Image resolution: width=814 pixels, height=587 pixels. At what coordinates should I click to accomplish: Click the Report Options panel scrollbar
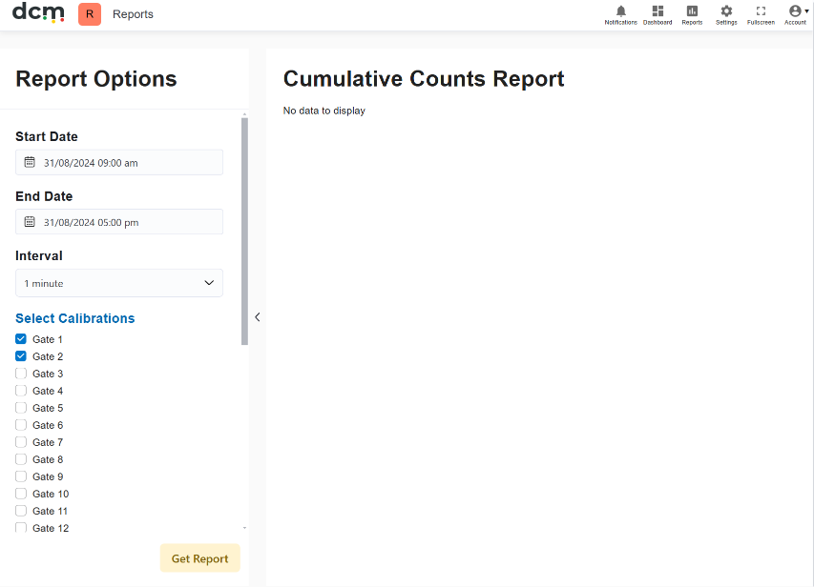click(x=245, y=231)
